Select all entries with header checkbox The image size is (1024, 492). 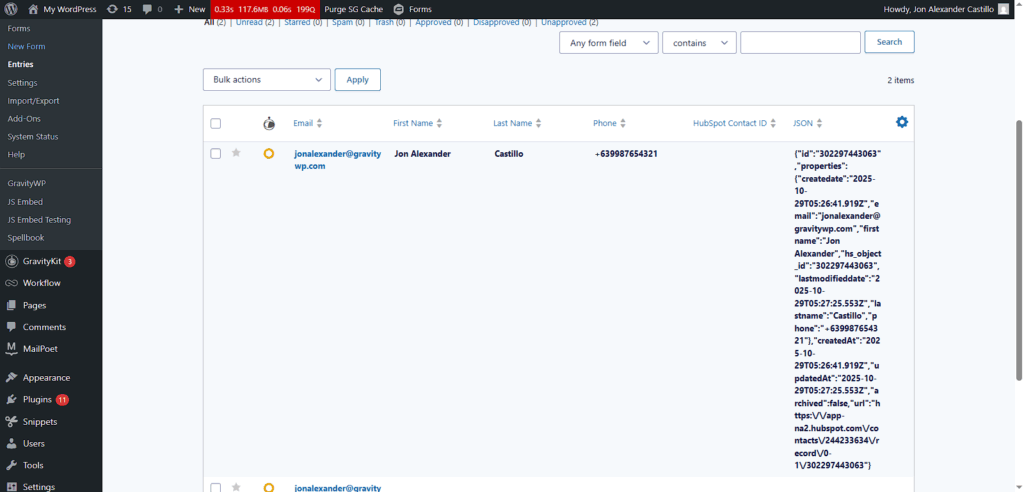216,123
